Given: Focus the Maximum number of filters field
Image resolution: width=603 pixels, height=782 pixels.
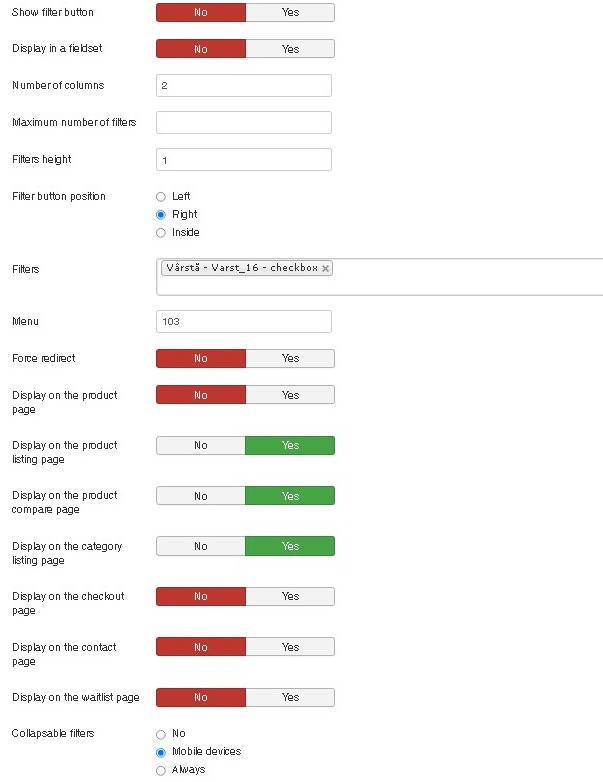Looking at the screenshot, I should click(x=244, y=123).
